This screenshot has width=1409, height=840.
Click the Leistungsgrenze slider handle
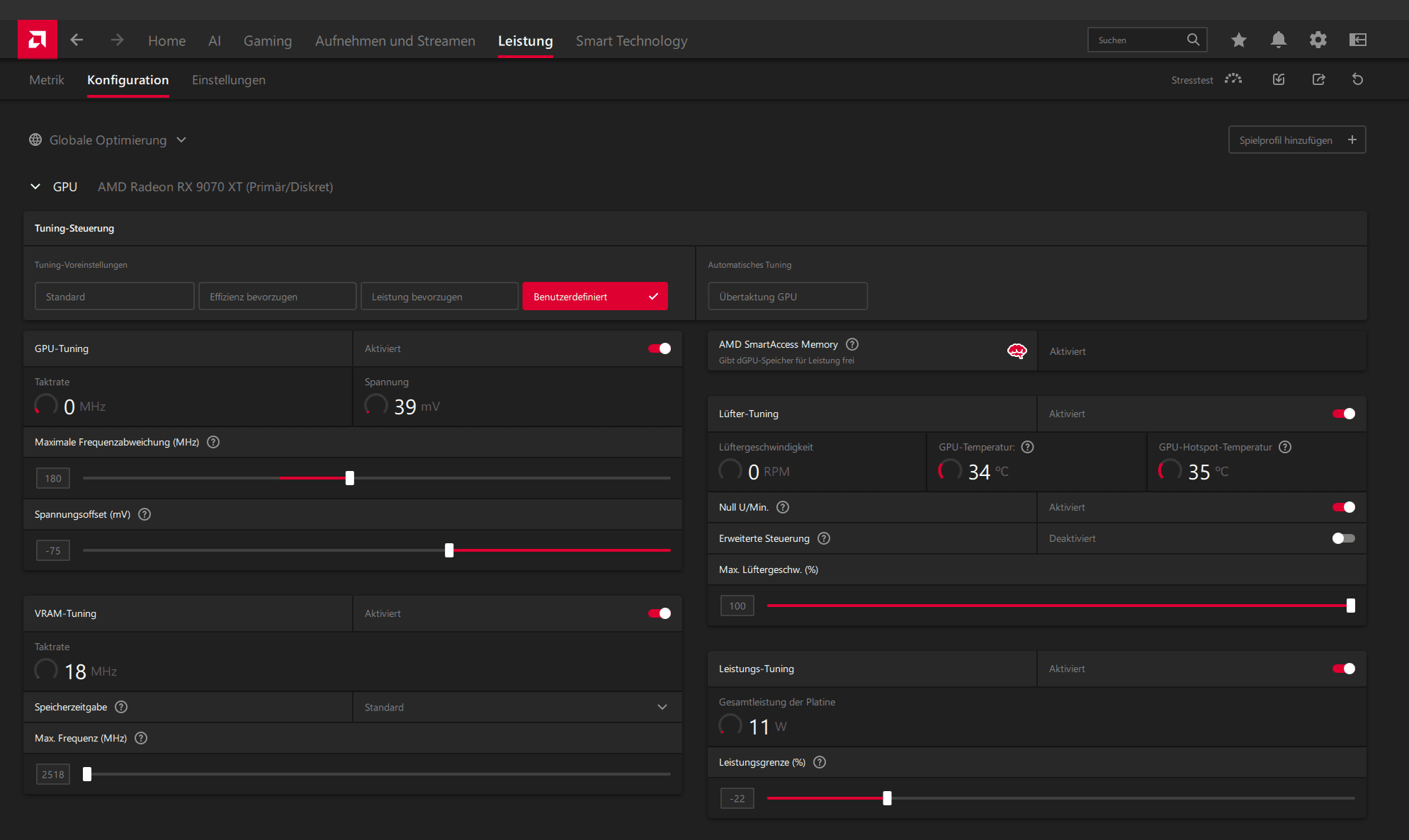click(x=887, y=798)
